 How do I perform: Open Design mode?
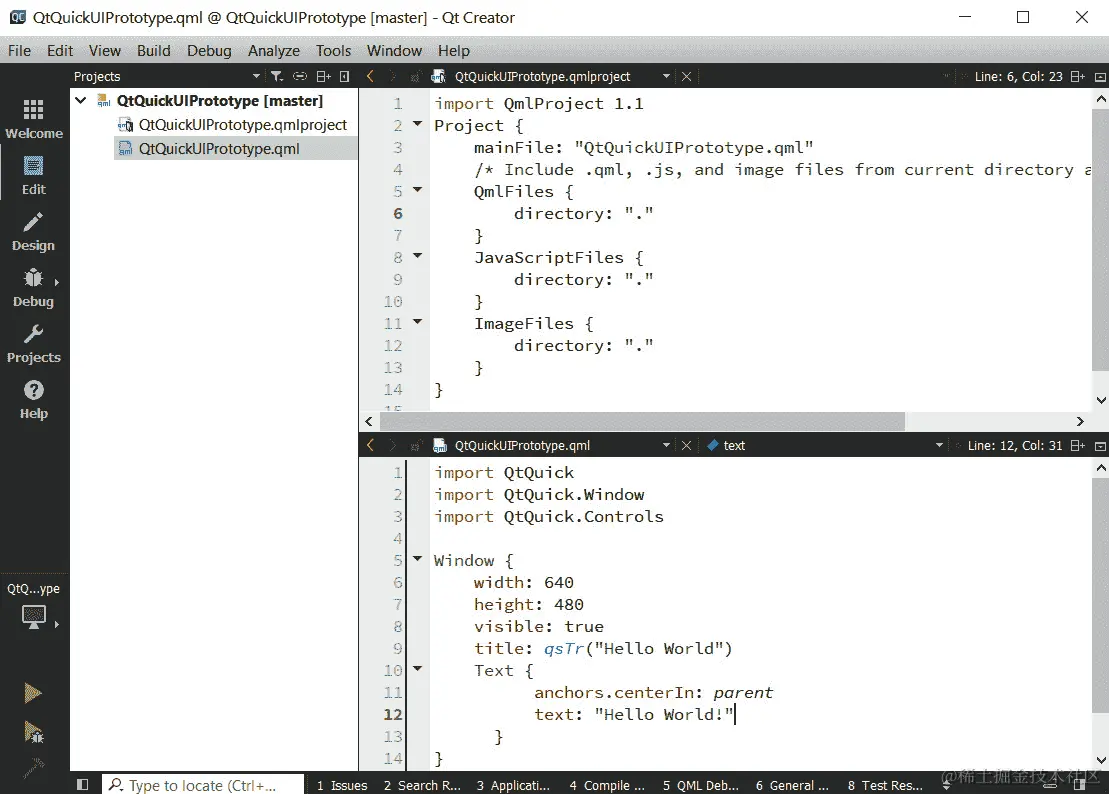[x=33, y=230]
